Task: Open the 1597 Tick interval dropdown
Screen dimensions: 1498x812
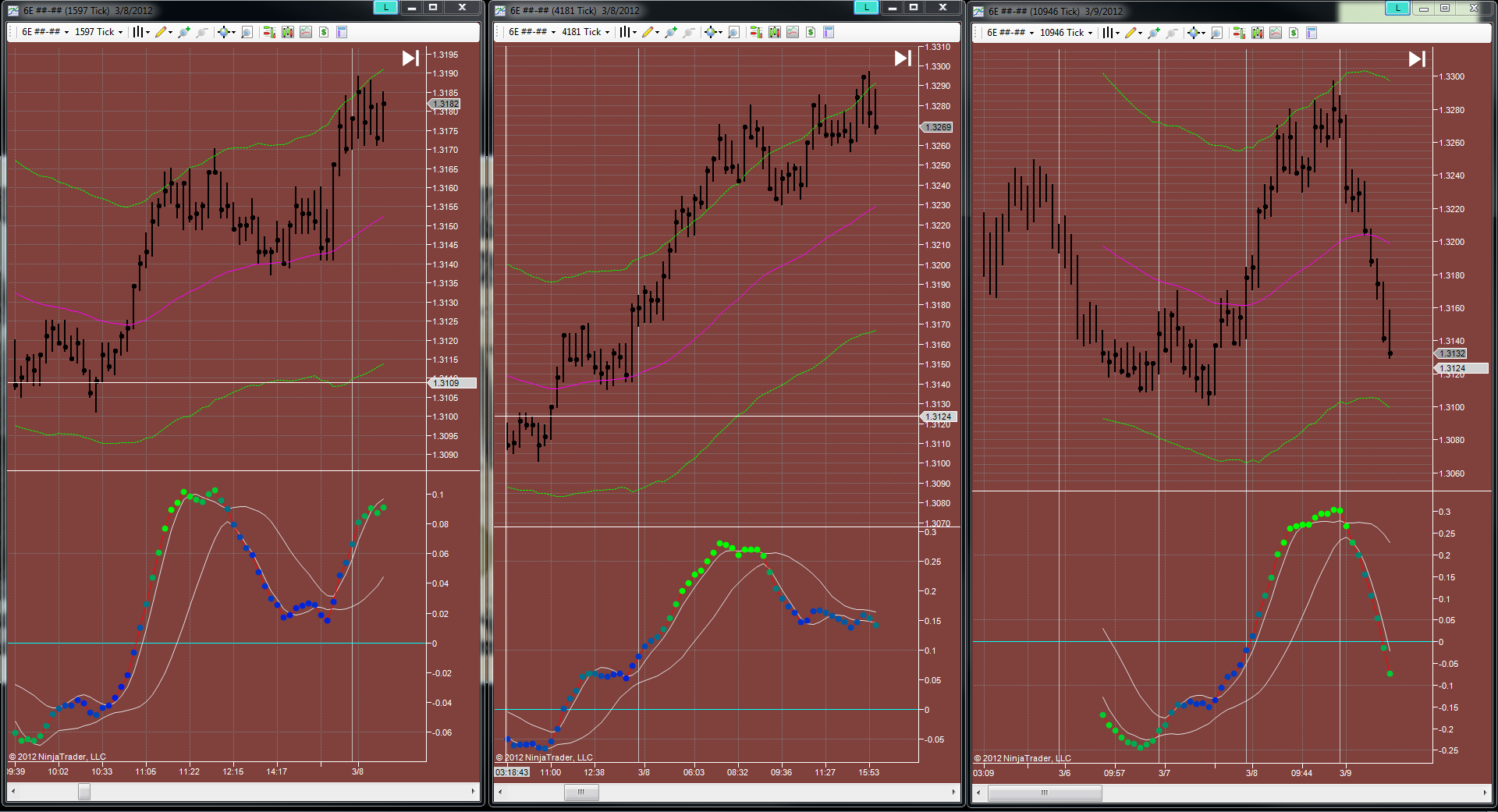Action: (x=99, y=32)
